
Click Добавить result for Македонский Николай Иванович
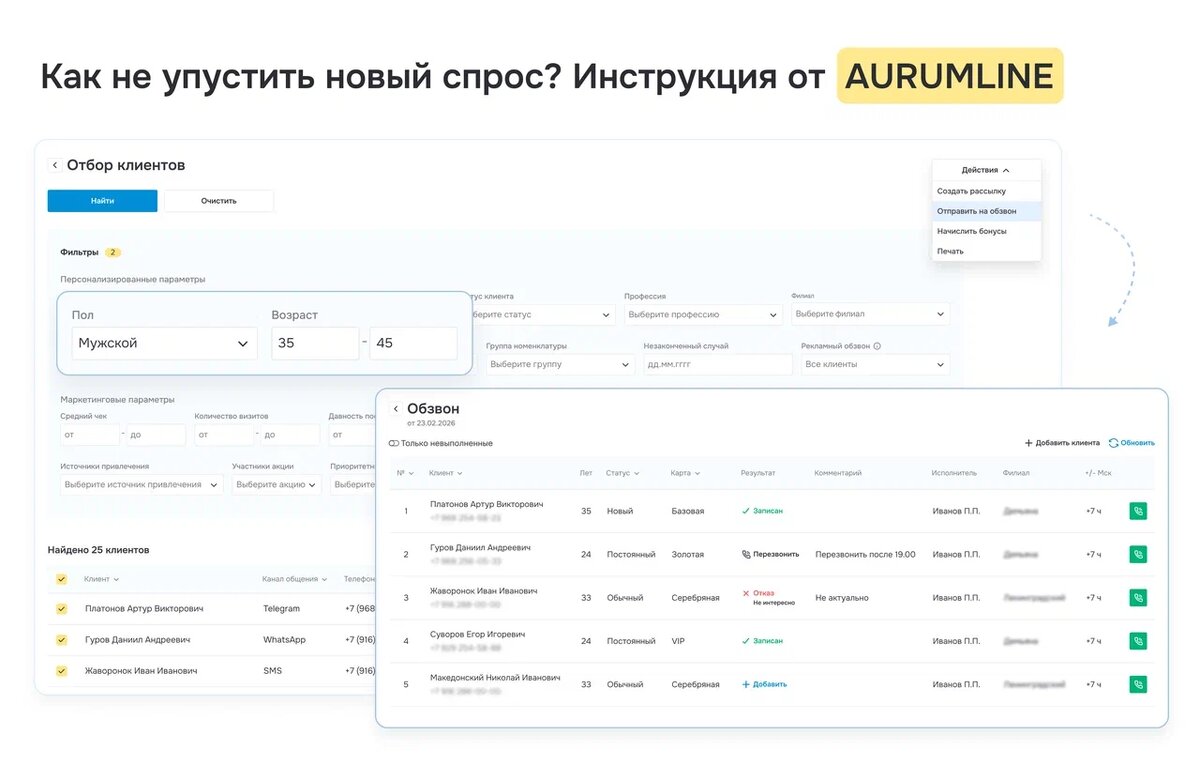(764, 685)
